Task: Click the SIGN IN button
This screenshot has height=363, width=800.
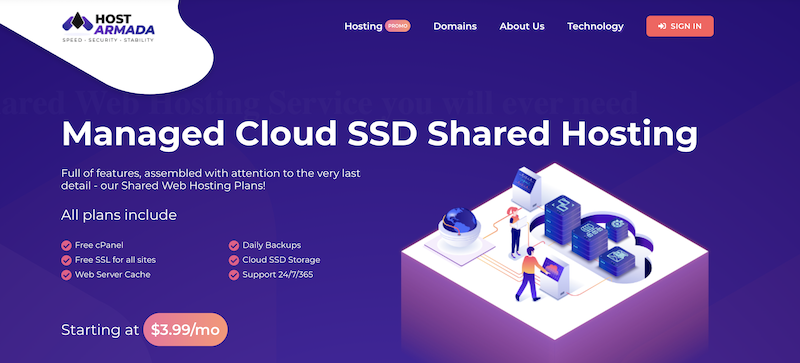Action: (x=680, y=26)
